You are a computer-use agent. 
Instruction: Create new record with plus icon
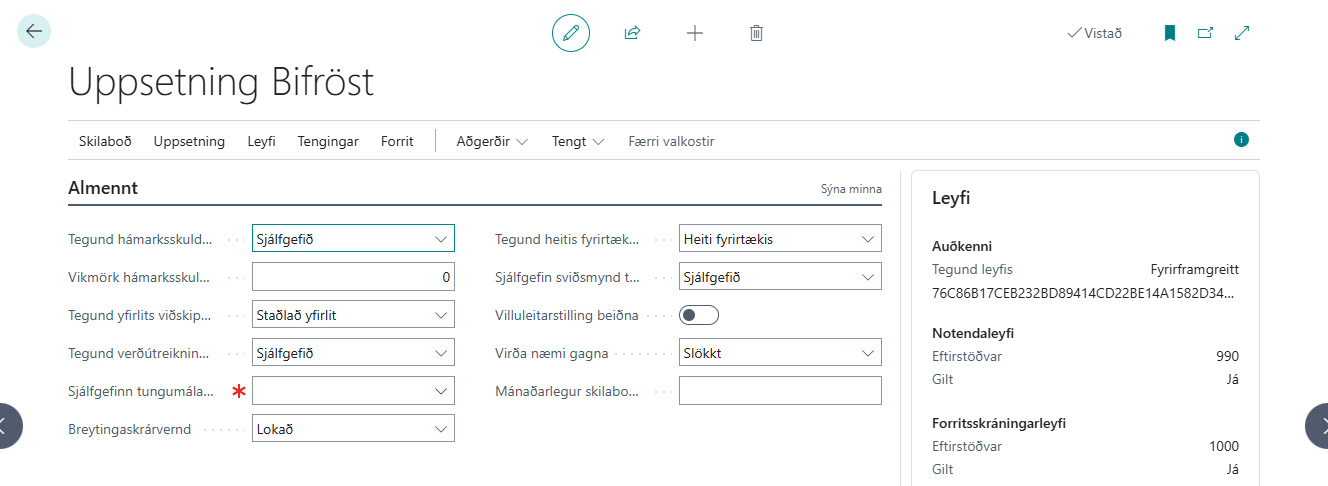(695, 33)
